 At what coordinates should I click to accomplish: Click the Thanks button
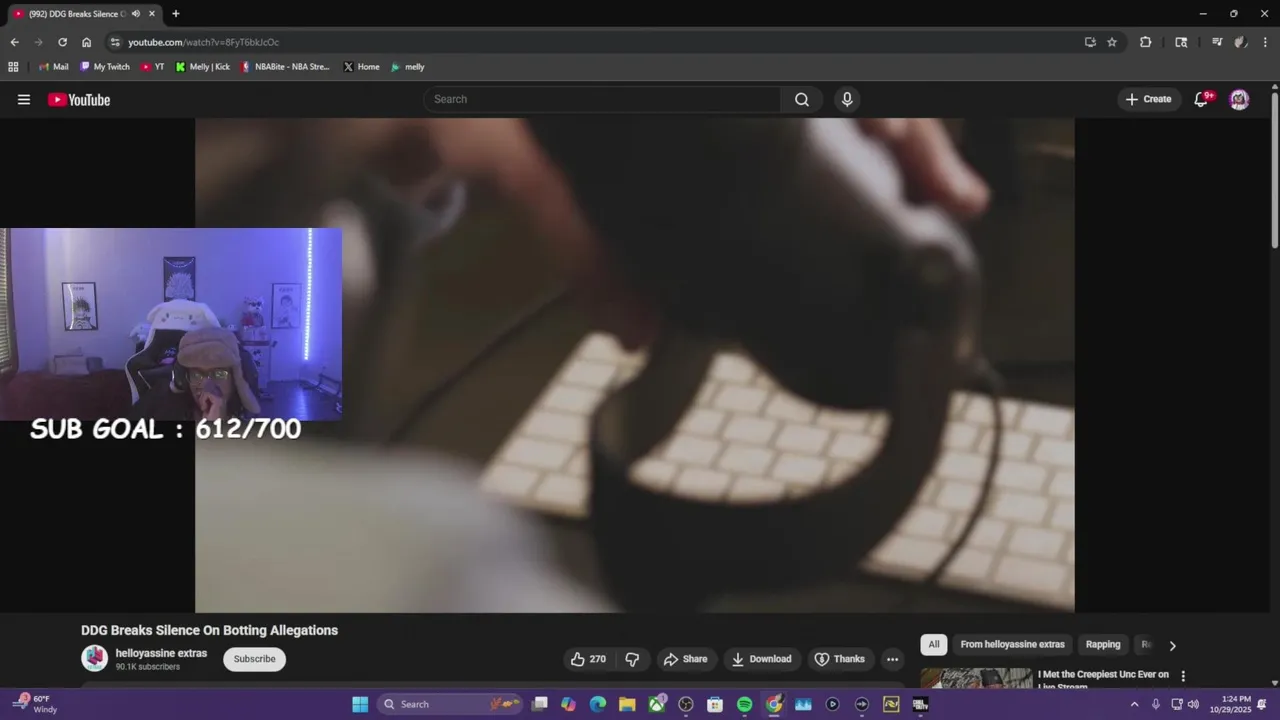click(x=840, y=659)
